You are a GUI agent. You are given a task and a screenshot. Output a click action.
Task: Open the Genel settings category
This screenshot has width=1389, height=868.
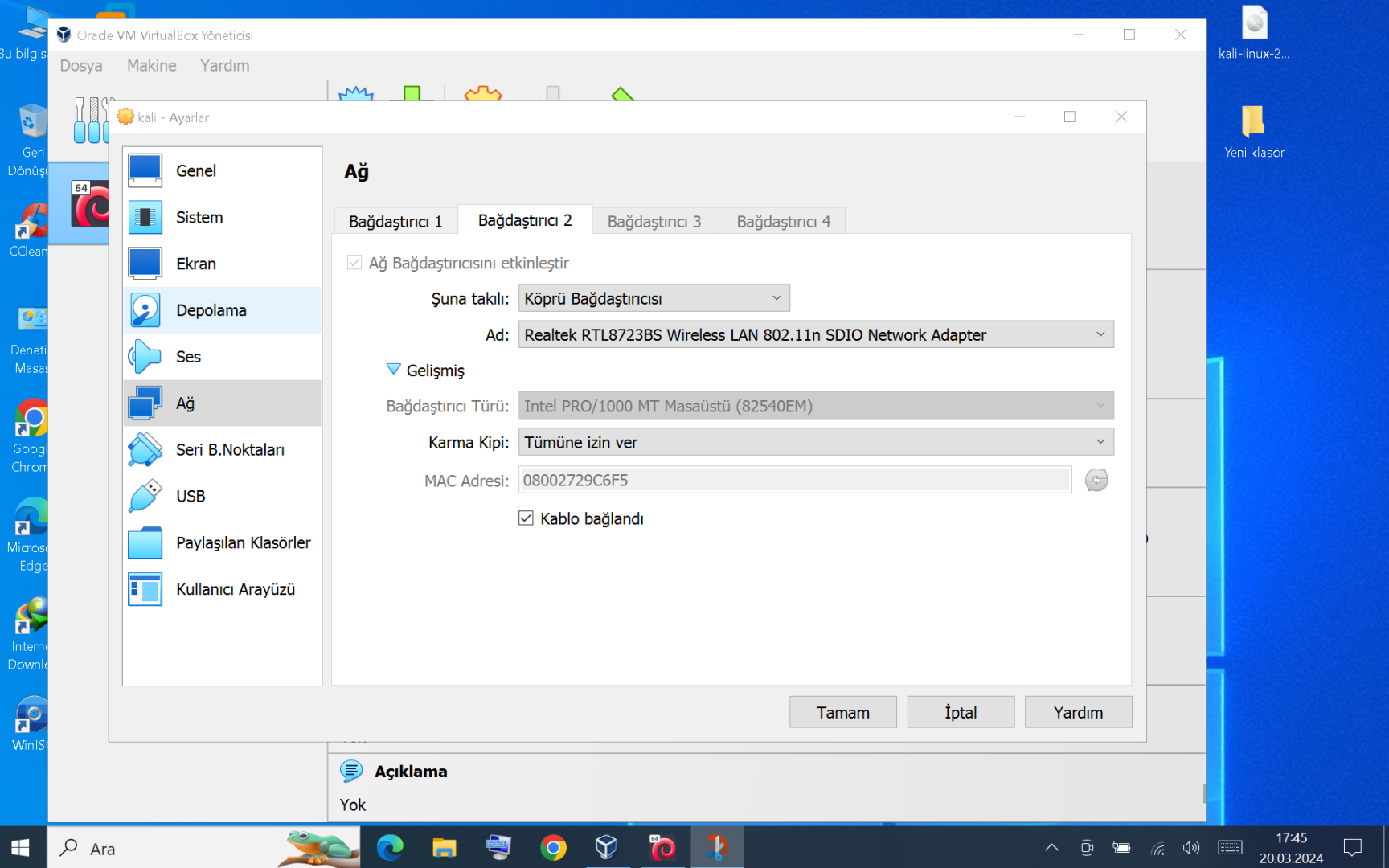tap(223, 170)
